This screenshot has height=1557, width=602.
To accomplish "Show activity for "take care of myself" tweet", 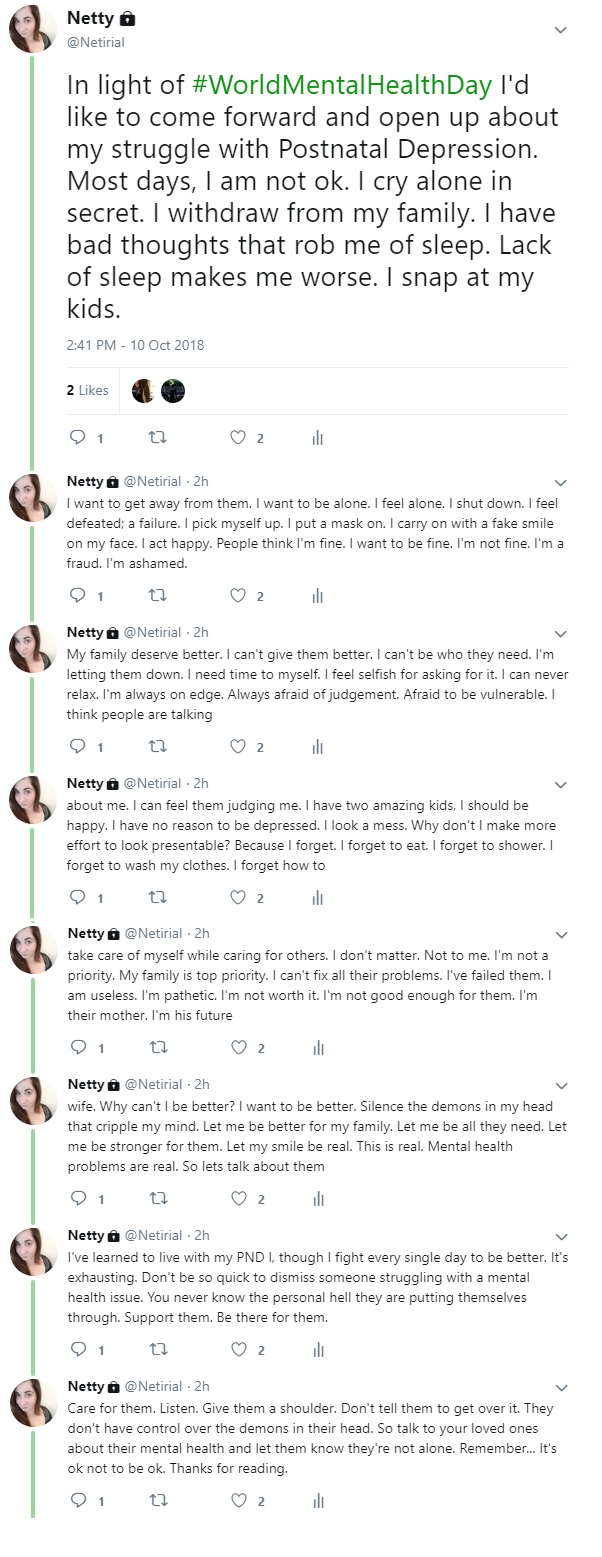I will tap(318, 1048).
